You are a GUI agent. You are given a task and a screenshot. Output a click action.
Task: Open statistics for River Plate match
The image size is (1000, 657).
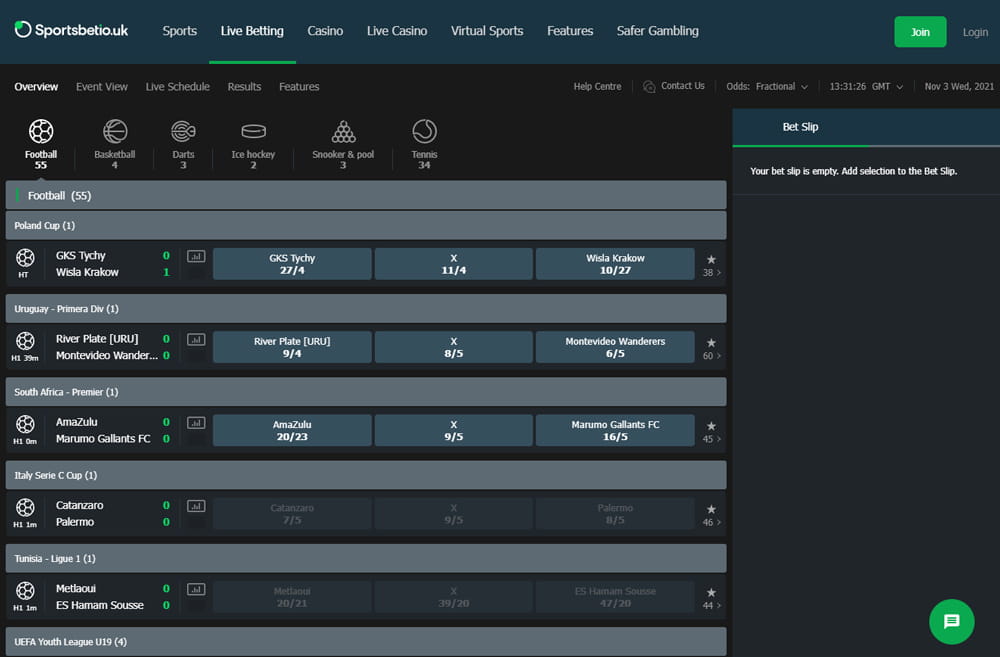(x=196, y=339)
